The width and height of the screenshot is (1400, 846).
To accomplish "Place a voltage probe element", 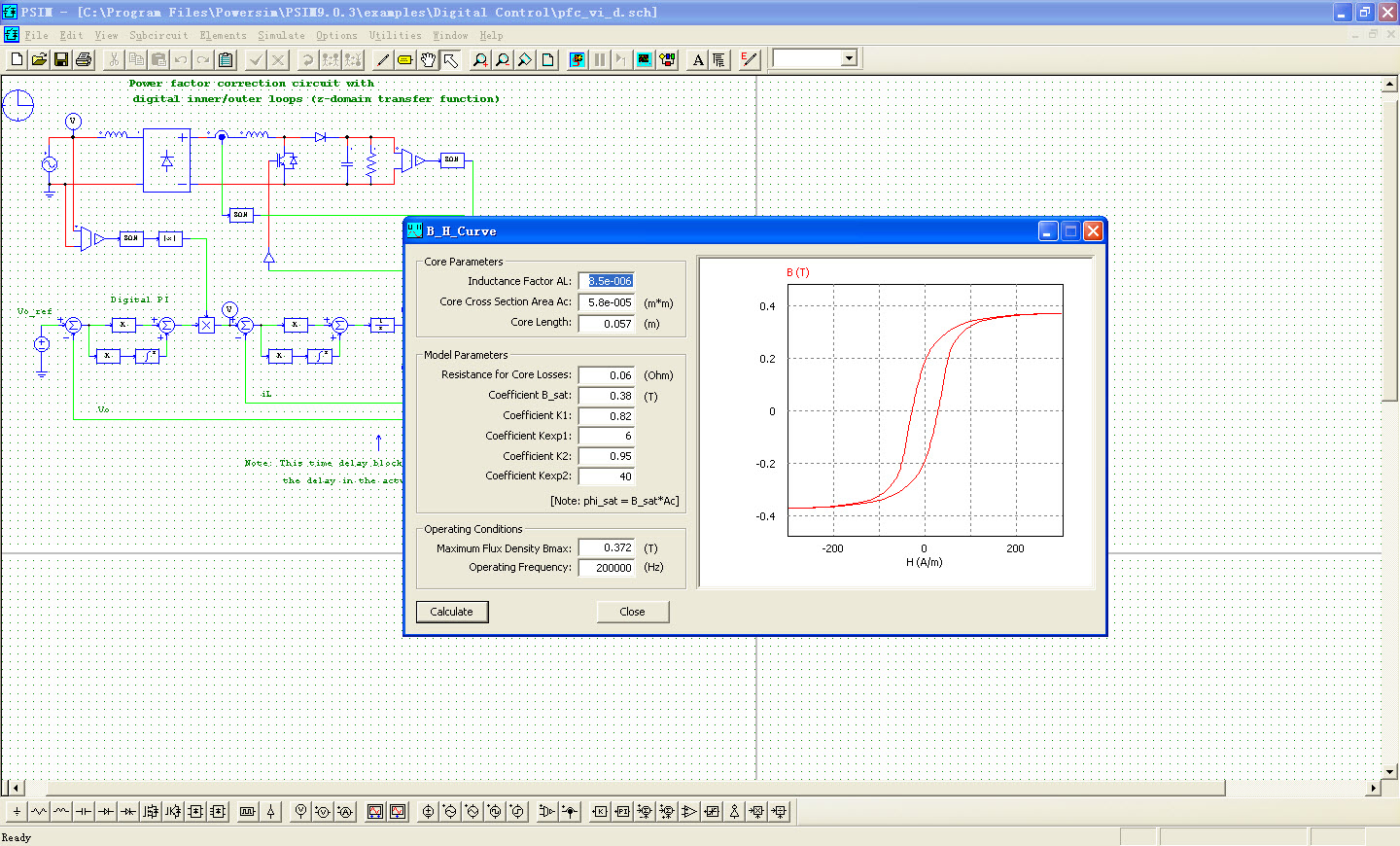I will point(300,811).
